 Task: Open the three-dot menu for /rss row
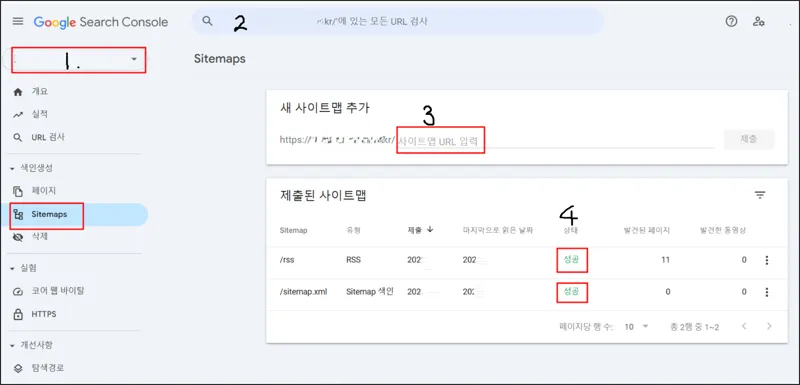[766, 261]
